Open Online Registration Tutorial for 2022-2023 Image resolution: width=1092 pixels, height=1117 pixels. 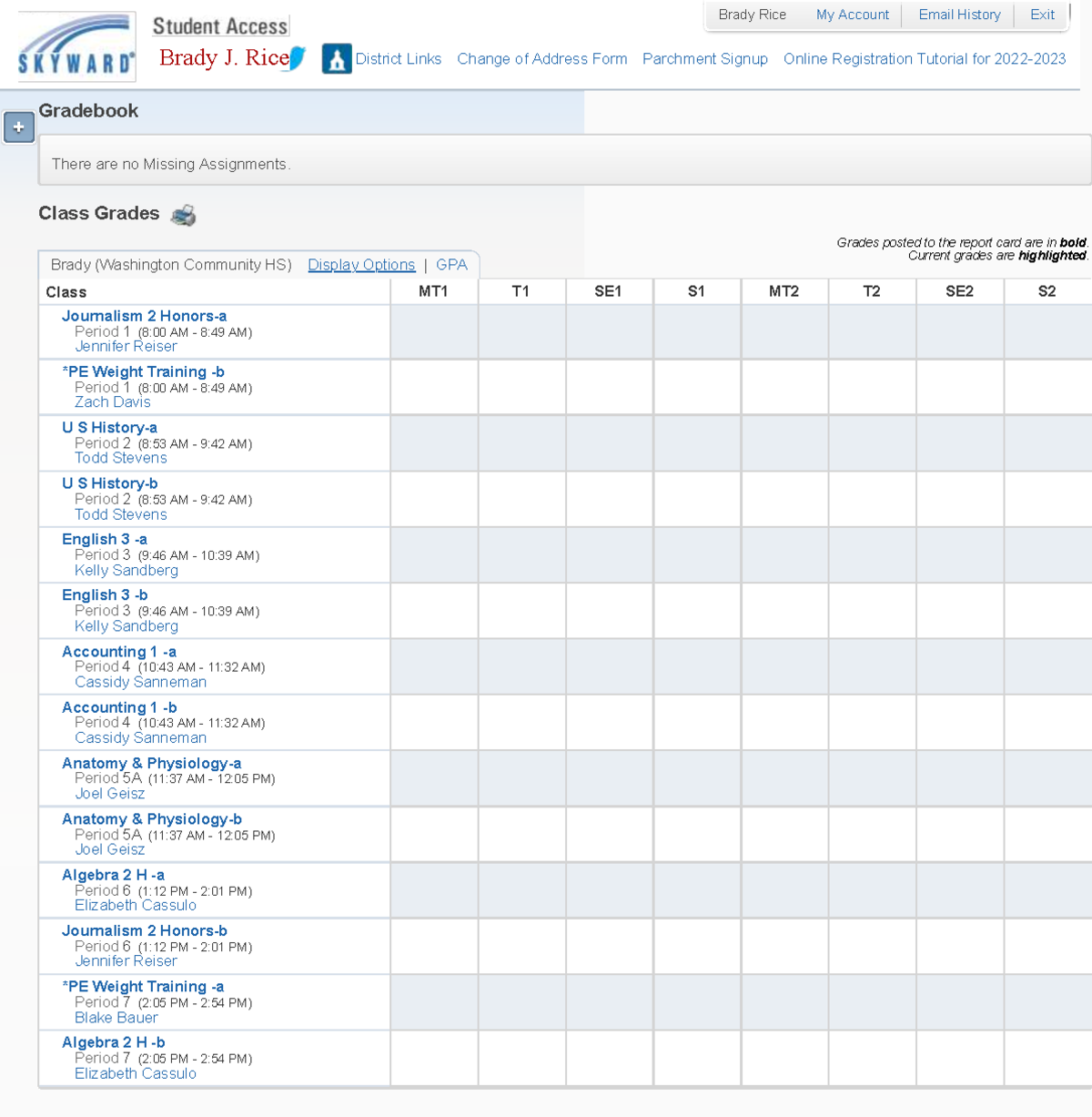(925, 59)
